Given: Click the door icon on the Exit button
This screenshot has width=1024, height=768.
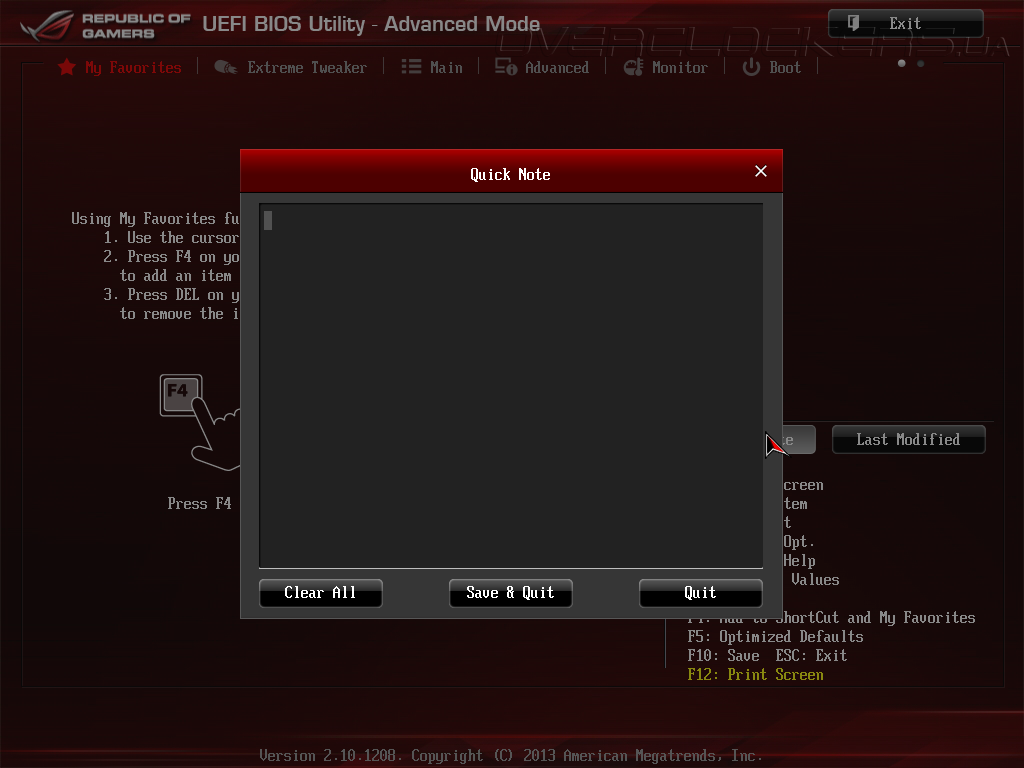Looking at the screenshot, I should tap(853, 24).
